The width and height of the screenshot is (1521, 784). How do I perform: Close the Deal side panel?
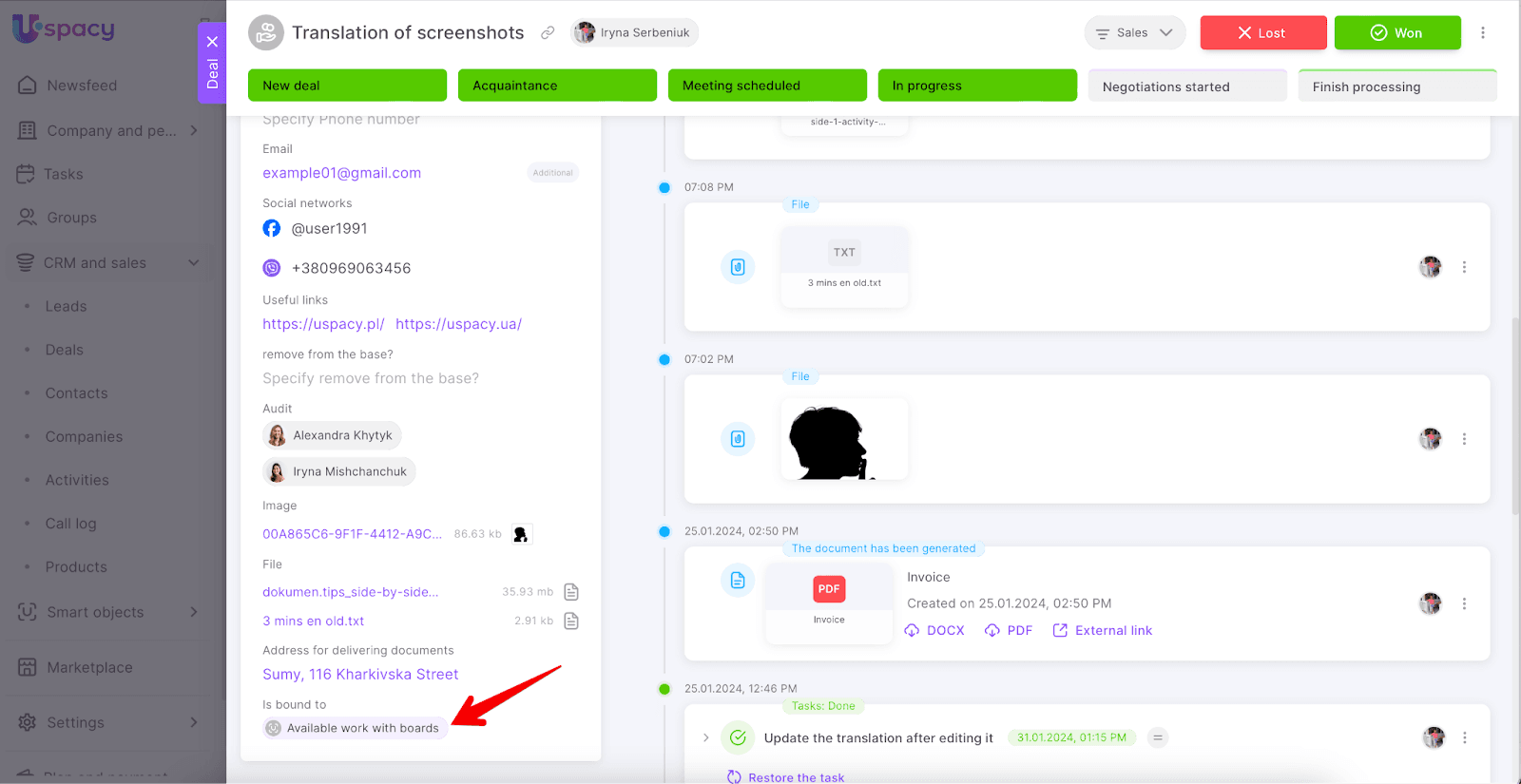pyautogui.click(x=212, y=42)
